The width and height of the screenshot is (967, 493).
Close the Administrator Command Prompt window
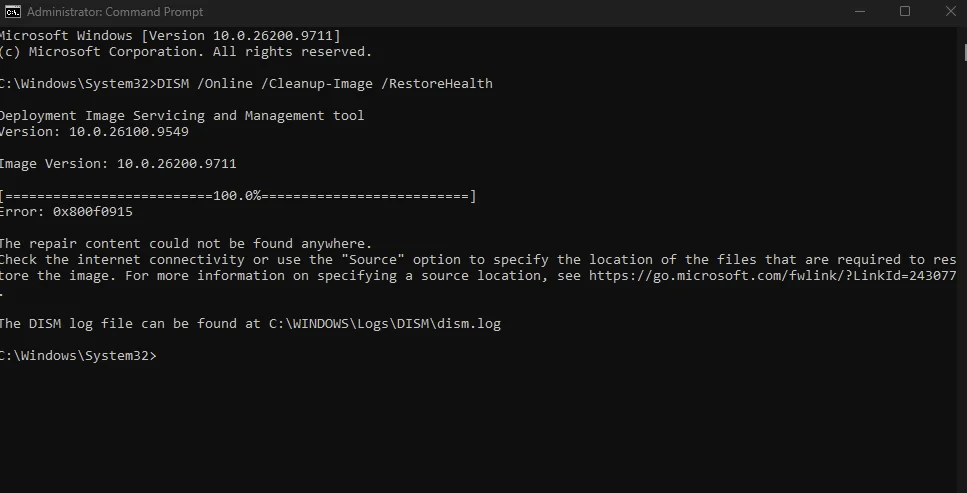(x=950, y=11)
